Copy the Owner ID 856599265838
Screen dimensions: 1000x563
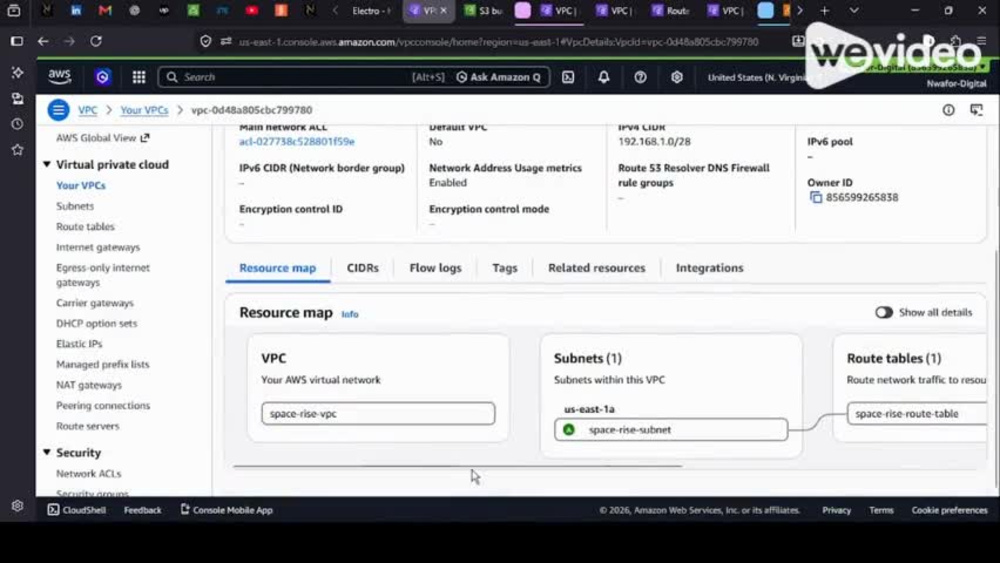(816, 198)
